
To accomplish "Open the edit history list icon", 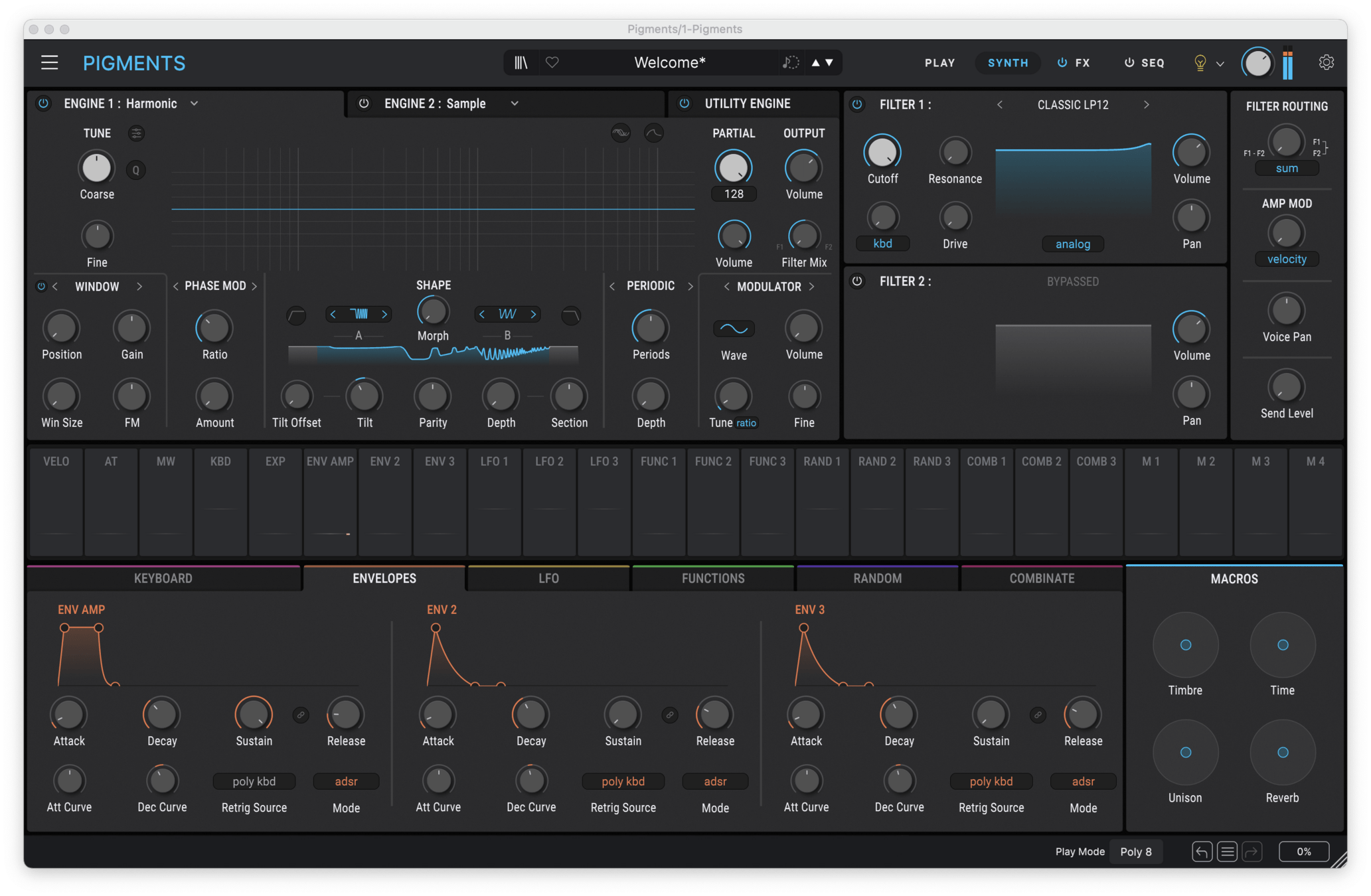I will pos(1227,852).
